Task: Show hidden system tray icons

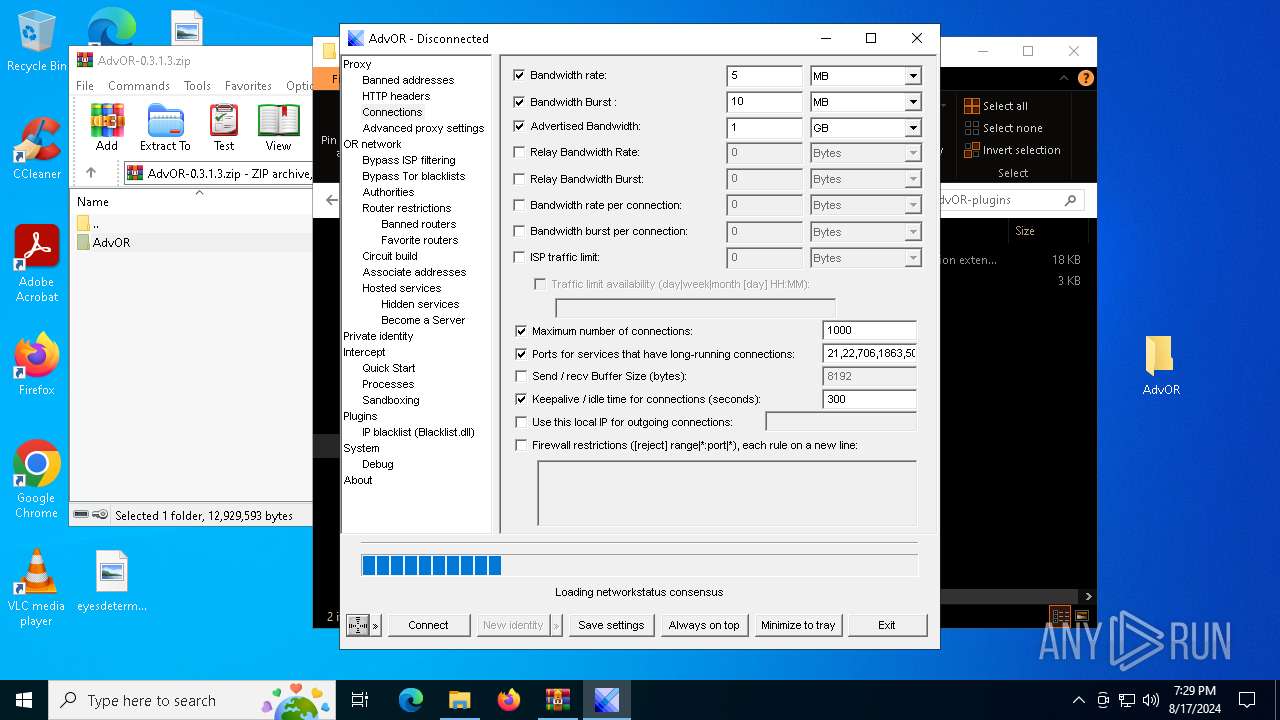Action: (x=1078, y=700)
